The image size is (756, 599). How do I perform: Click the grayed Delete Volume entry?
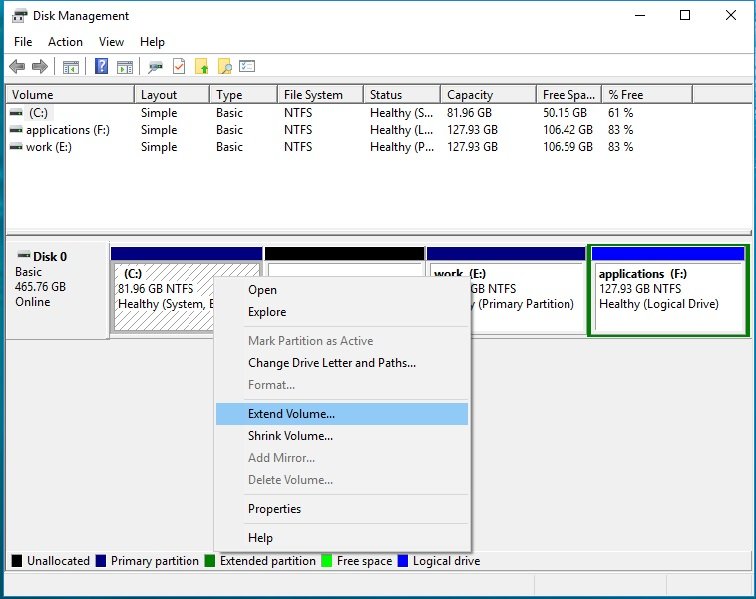(341, 480)
